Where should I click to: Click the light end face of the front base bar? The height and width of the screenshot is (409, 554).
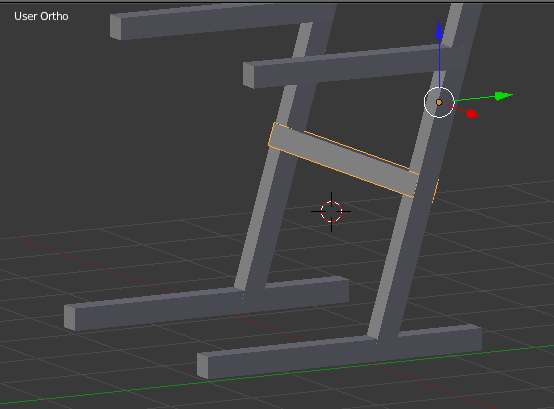(x=202, y=366)
